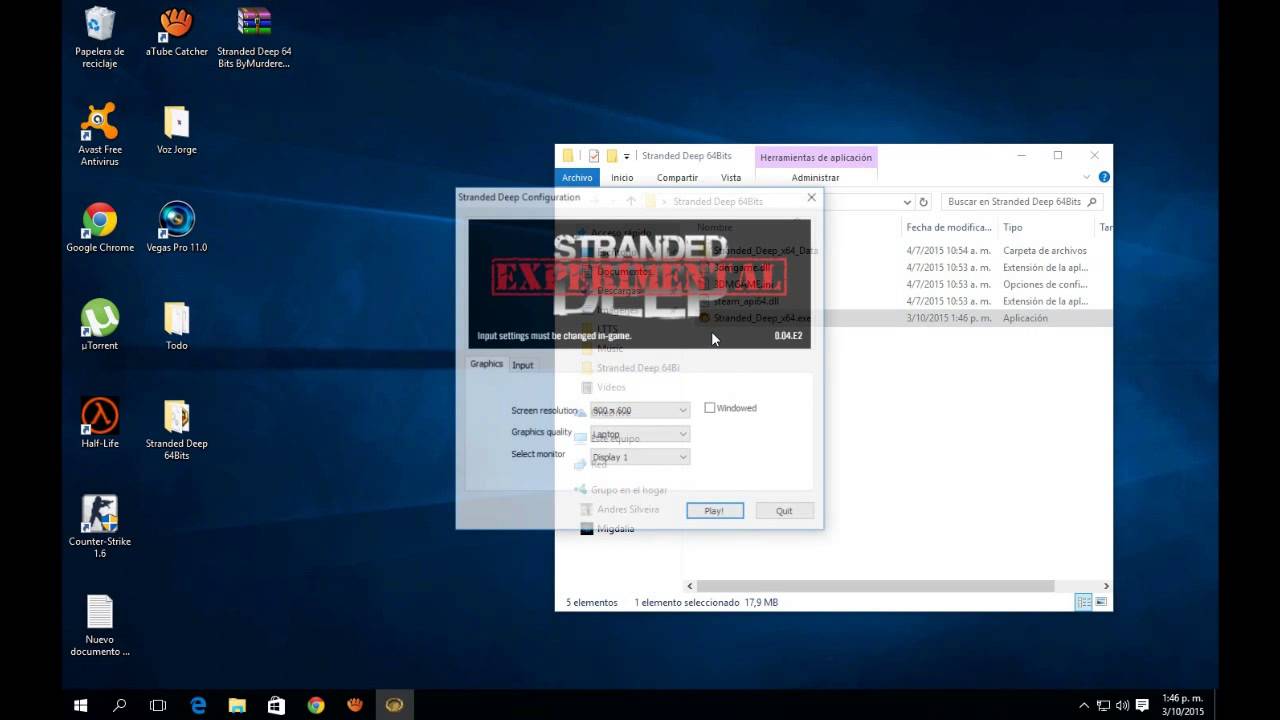Expand the Explorer address bar history dropdown
Image resolution: width=1280 pixels, height=720 pixels.
click(x=907, y=201)
